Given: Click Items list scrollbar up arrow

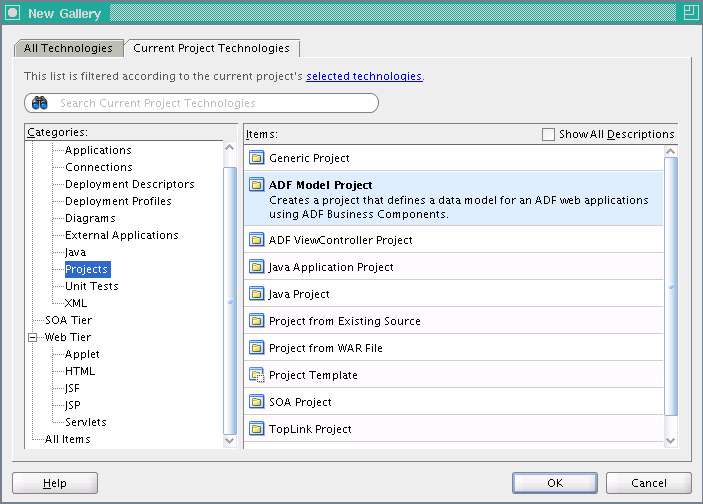Looking at the screenshot, I should (x=670, y=151).
